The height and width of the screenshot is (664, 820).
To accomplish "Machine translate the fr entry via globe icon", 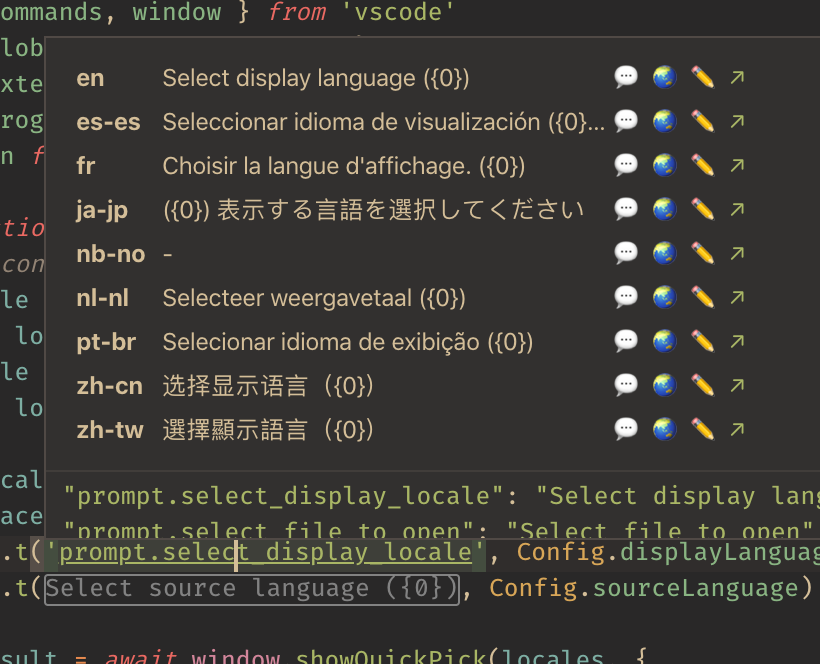I will tap(664, 166).
